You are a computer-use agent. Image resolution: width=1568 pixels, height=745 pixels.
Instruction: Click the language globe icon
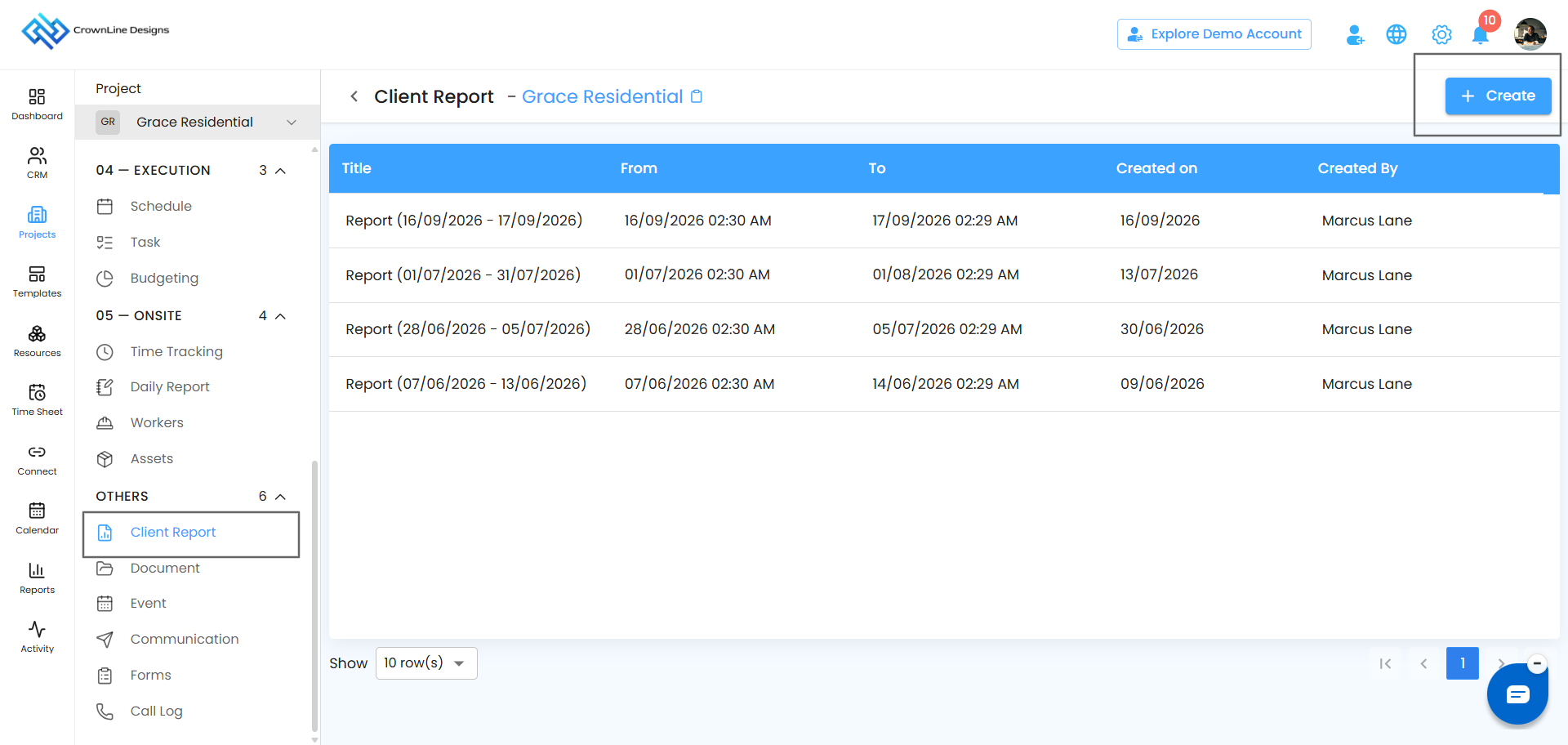(x=1396, y=34)
